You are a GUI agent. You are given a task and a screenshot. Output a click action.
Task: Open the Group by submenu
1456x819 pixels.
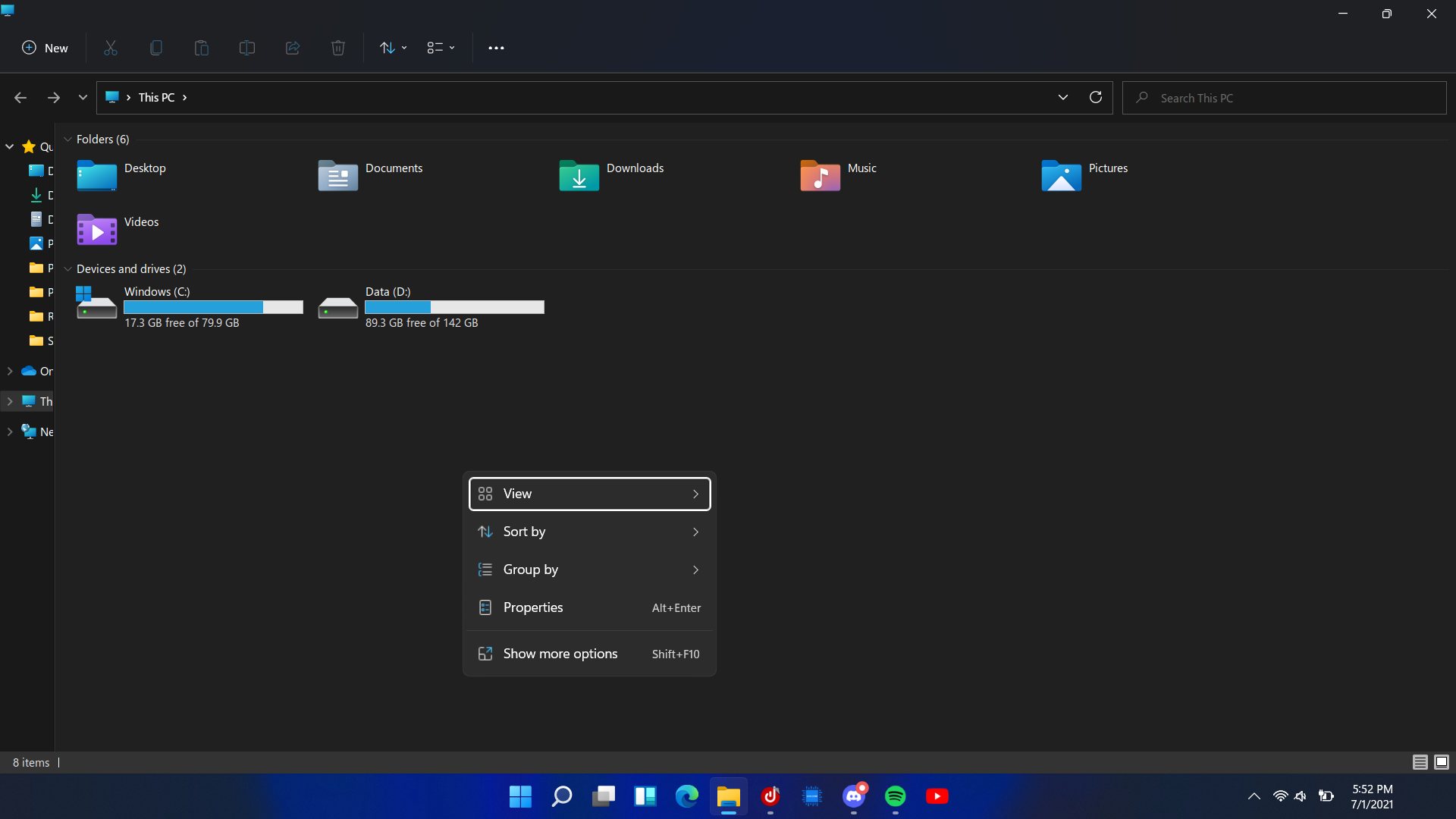(589, 570)
